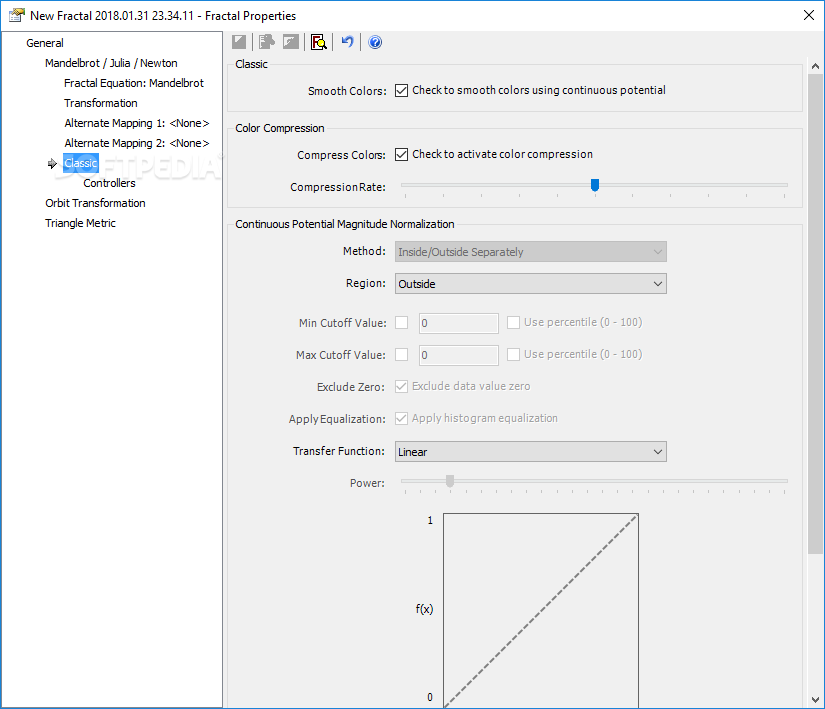Click the scrollbar up arrow
The height and width of the screenshot is (709, 825).
click(816, 66)
